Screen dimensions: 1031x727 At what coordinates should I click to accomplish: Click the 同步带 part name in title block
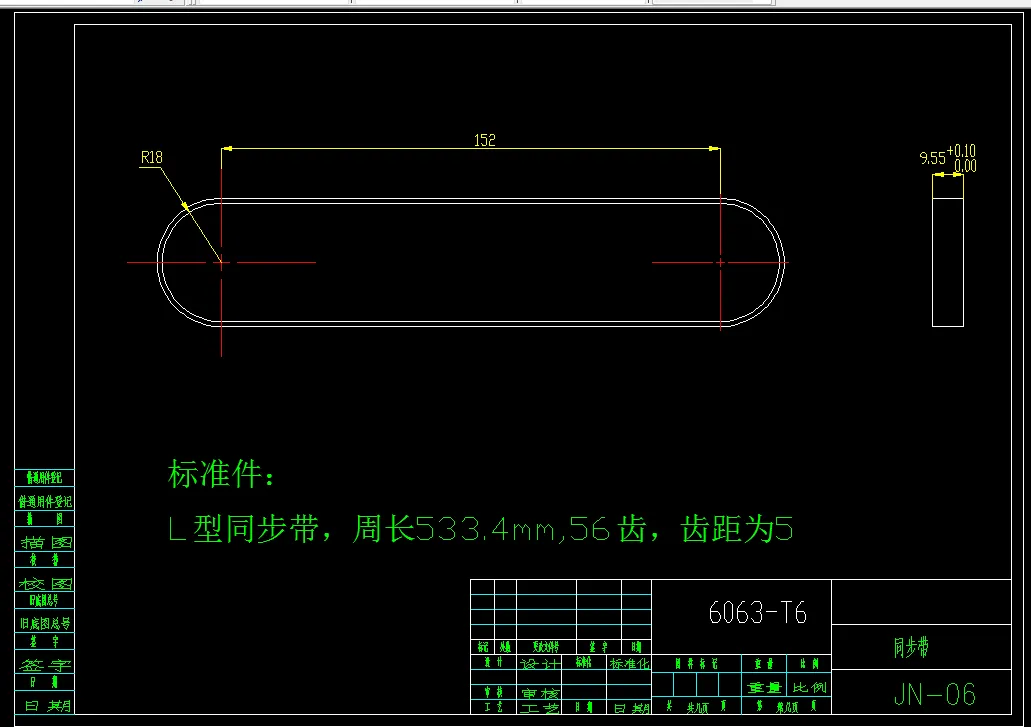911,647
